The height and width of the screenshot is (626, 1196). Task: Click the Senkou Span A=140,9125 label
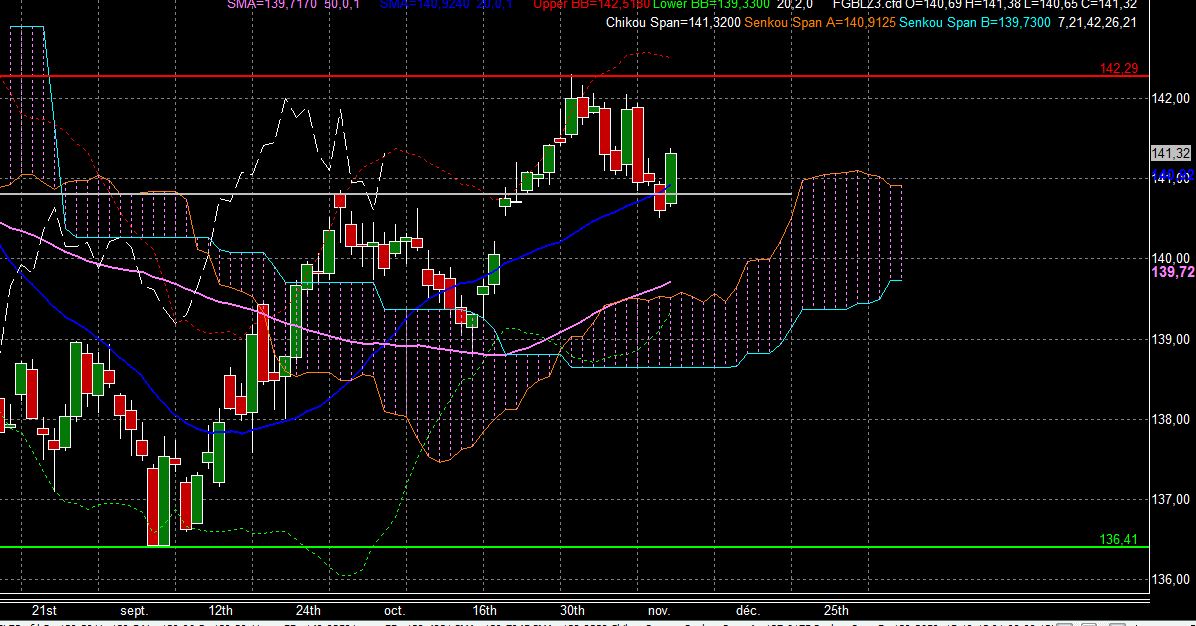click(x=820, y=23)
